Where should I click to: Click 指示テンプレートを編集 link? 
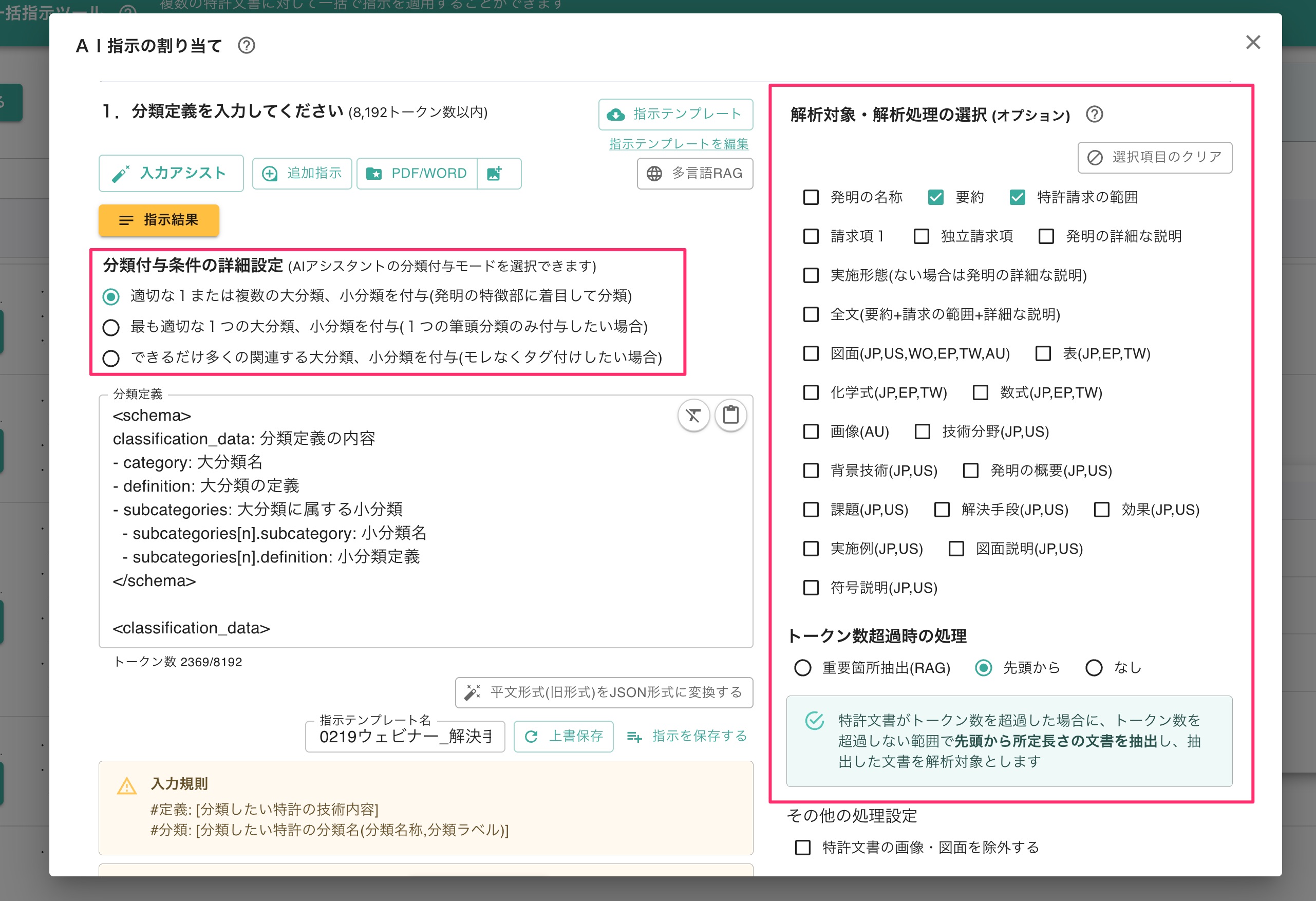pos(679,144)
